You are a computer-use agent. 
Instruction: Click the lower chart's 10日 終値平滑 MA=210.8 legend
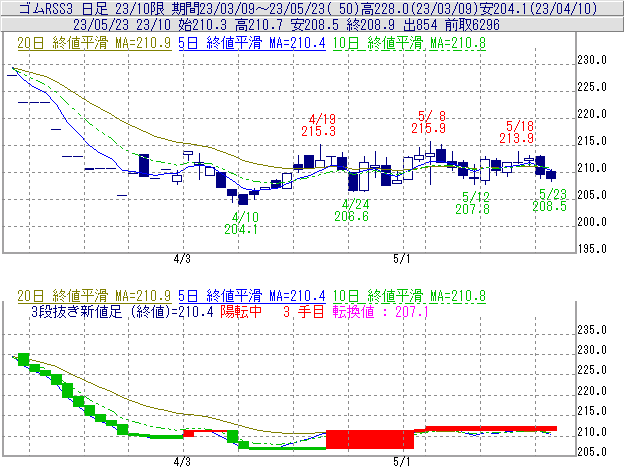409,296
